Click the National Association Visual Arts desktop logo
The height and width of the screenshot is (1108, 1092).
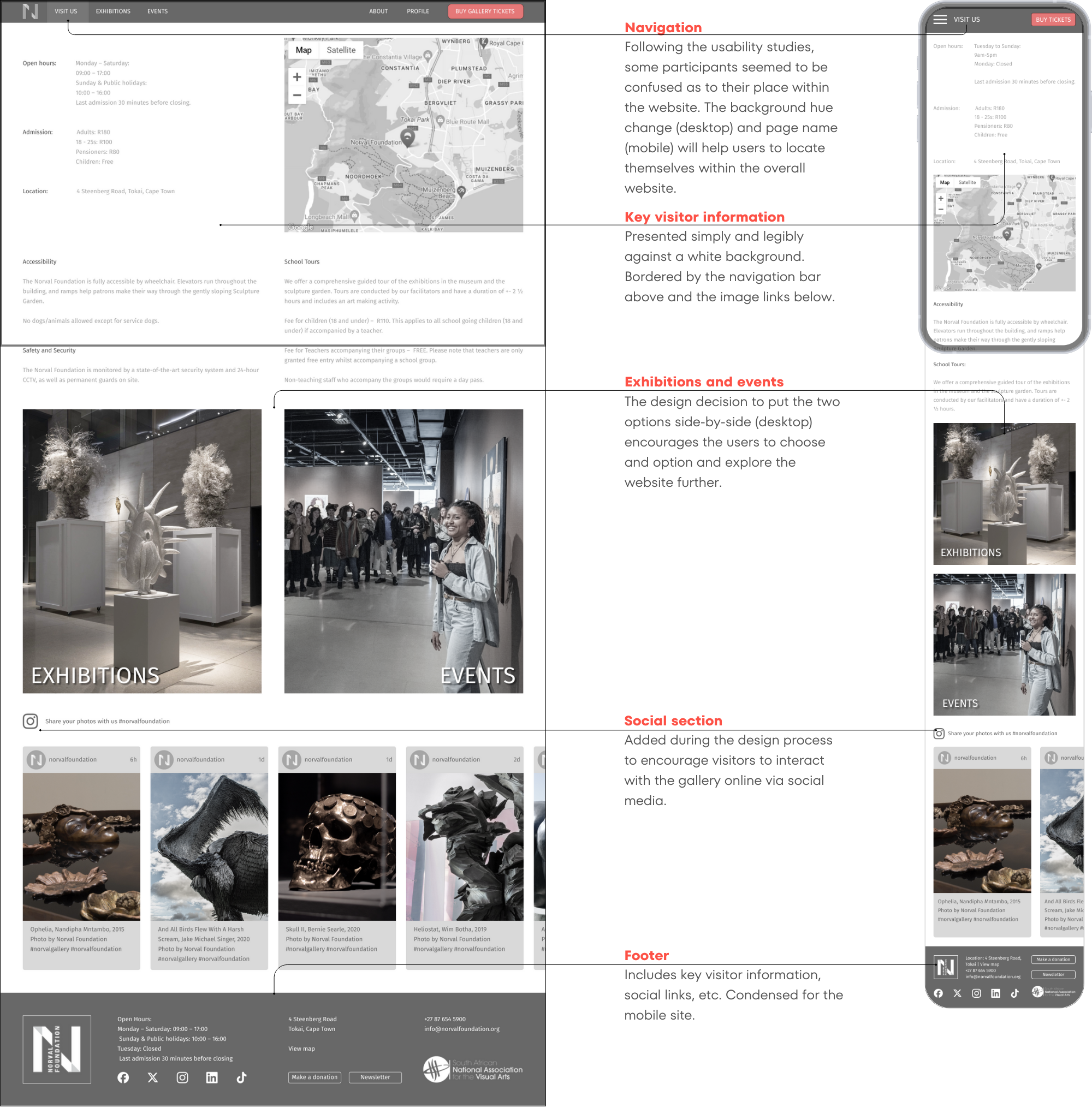click(x=473, y=1070)
